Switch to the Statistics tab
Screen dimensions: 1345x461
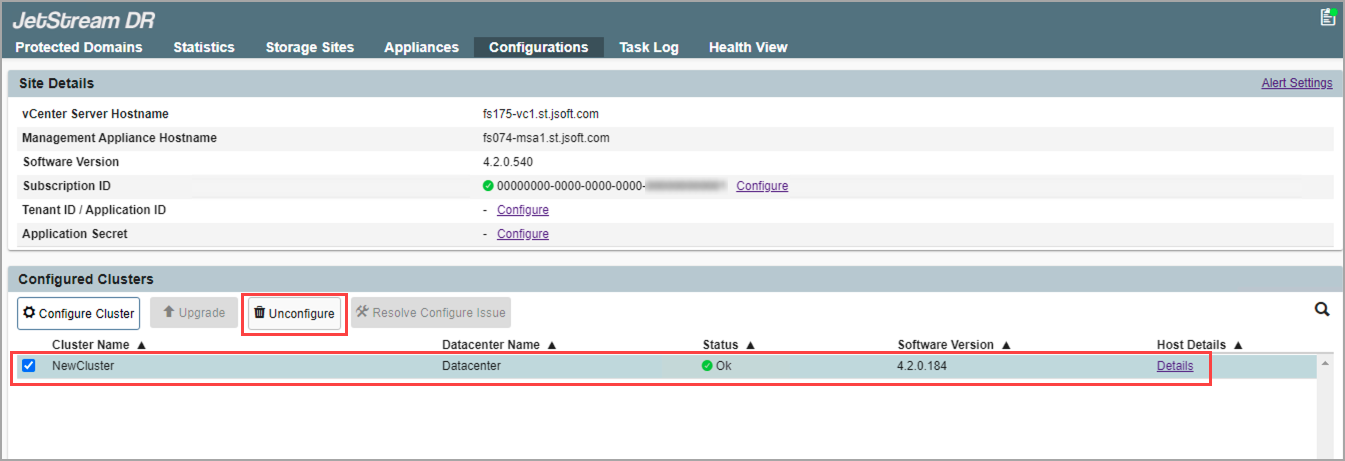pos(204,47)
